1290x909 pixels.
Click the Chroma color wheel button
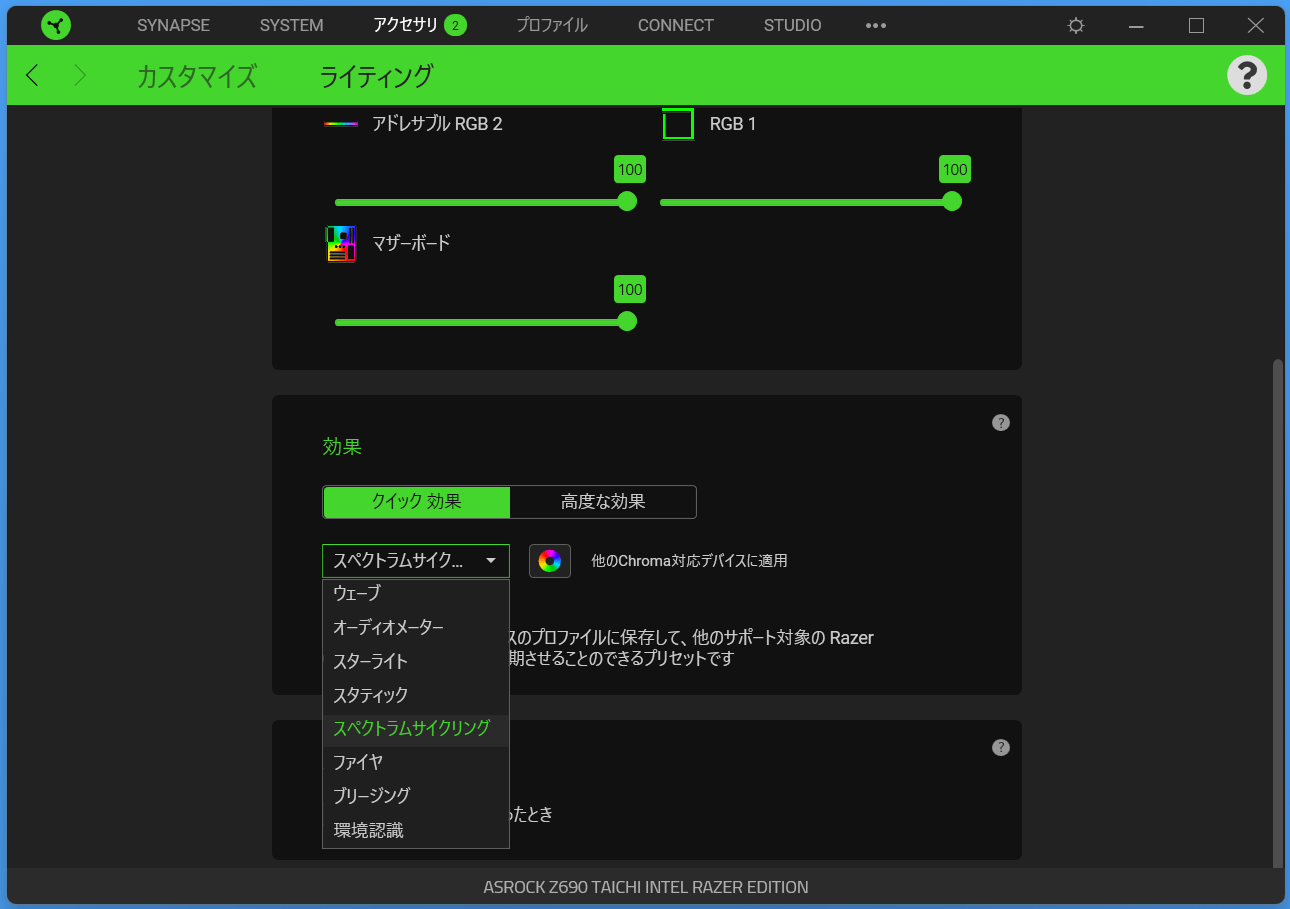(550, 561)
